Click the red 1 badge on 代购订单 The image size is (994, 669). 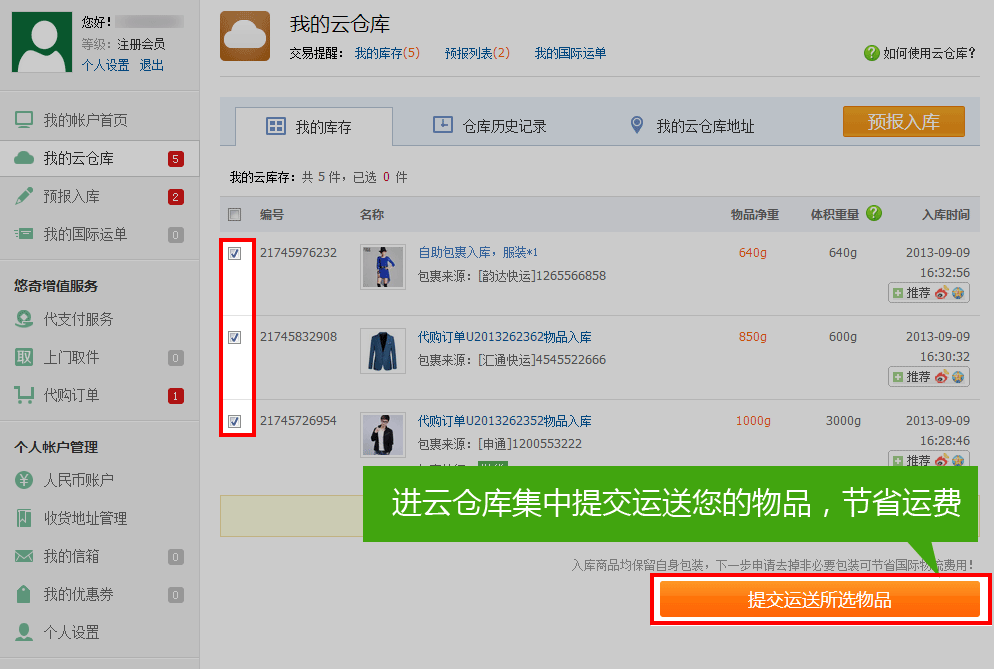tap(176, 396)
